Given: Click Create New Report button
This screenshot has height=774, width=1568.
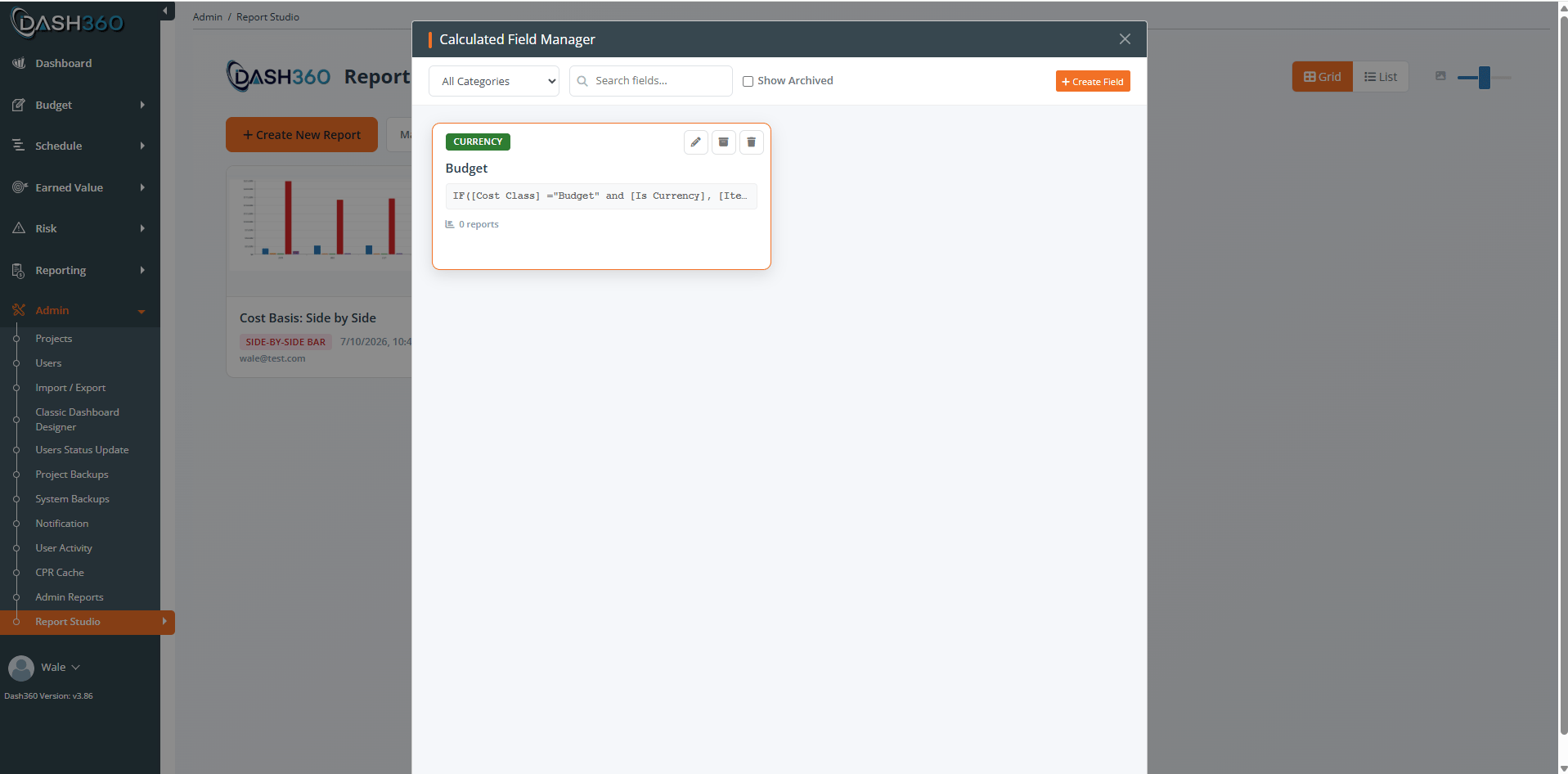Looking at the screenshot, I should (x=302, y=134).
